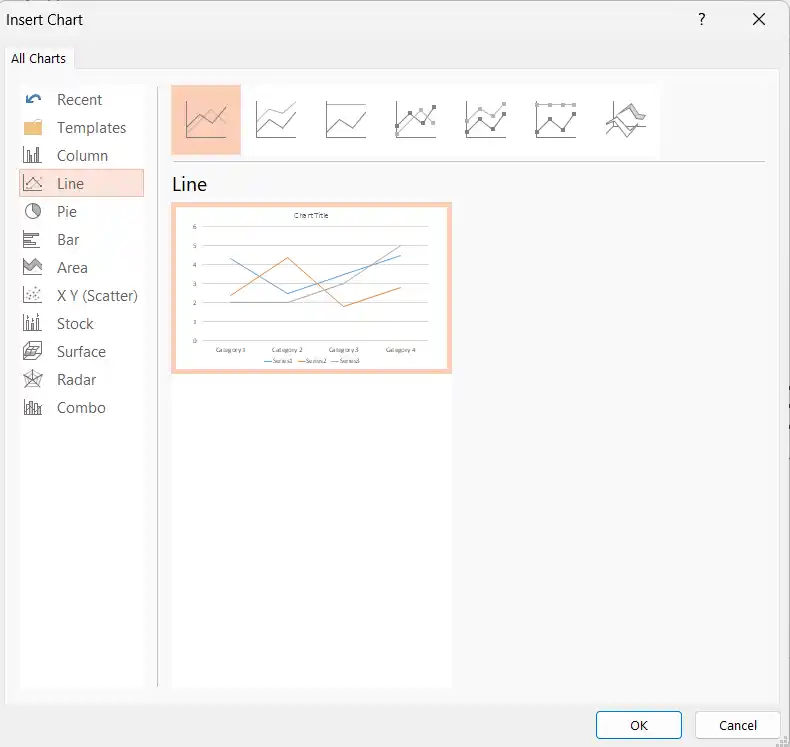Open the Recent category label

coord(80,100)
